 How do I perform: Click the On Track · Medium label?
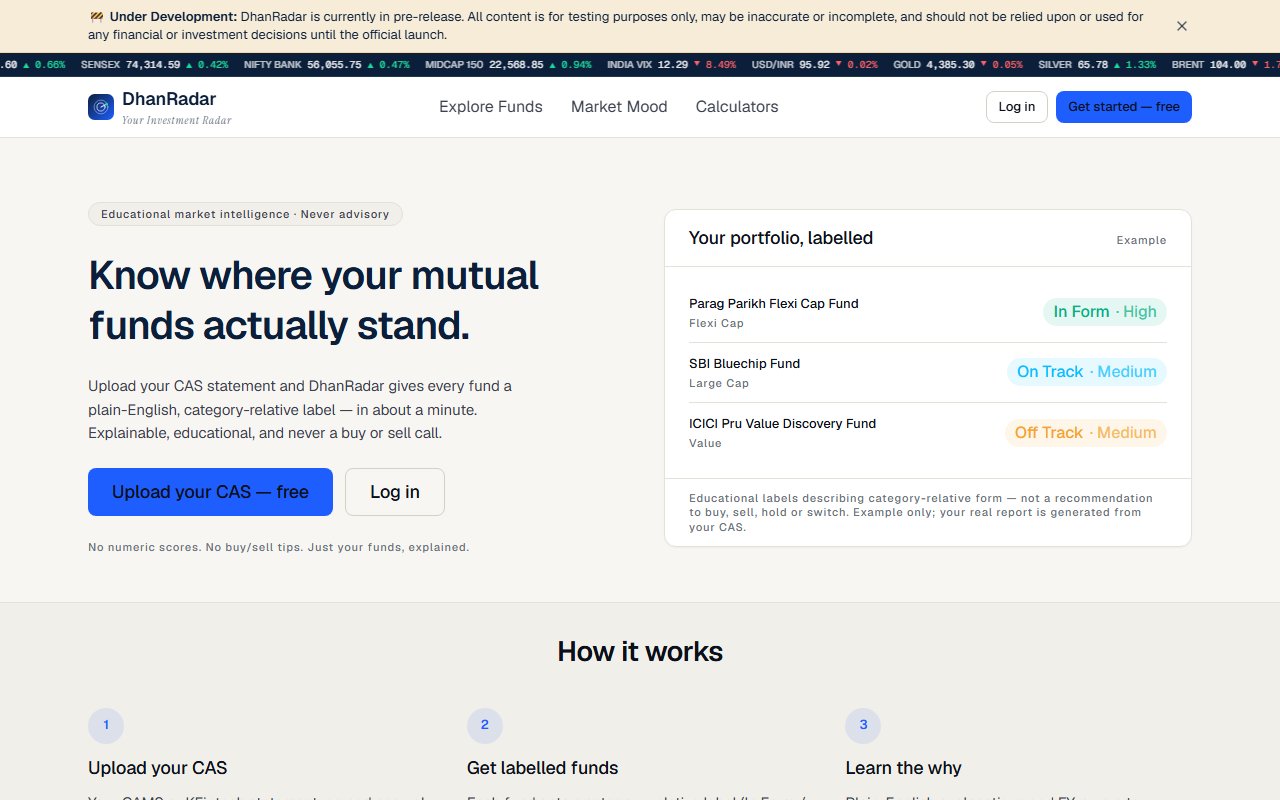(1087, 372)
